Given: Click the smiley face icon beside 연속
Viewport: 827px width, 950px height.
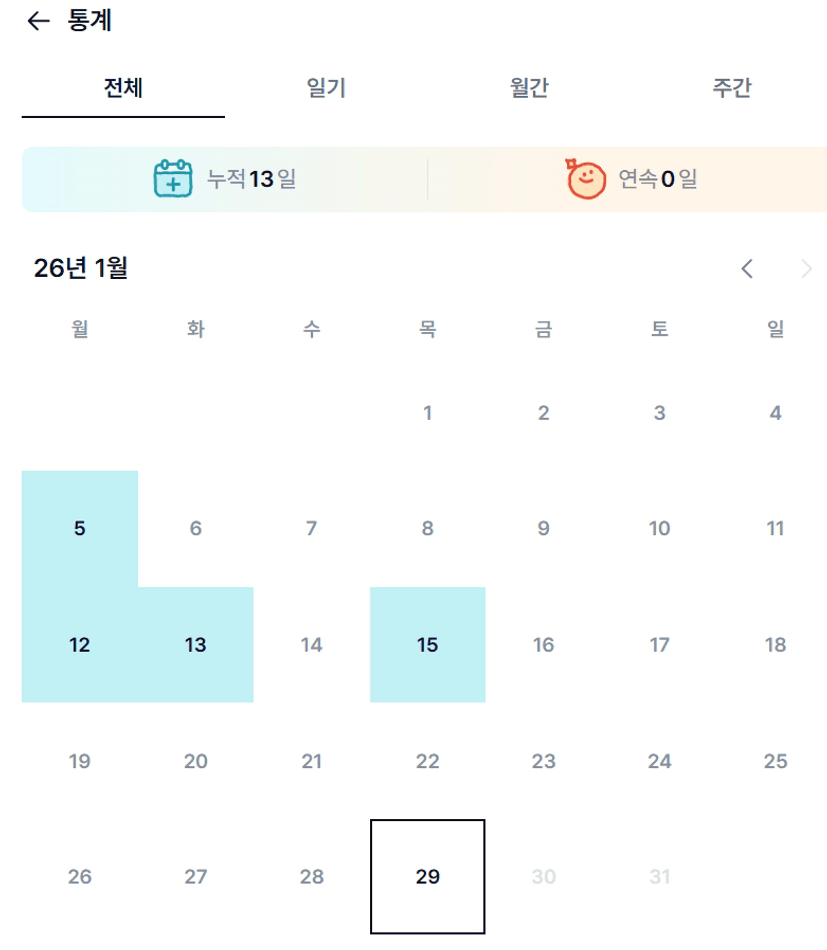Looking at the screenshot, I should [x=586, y=179].
